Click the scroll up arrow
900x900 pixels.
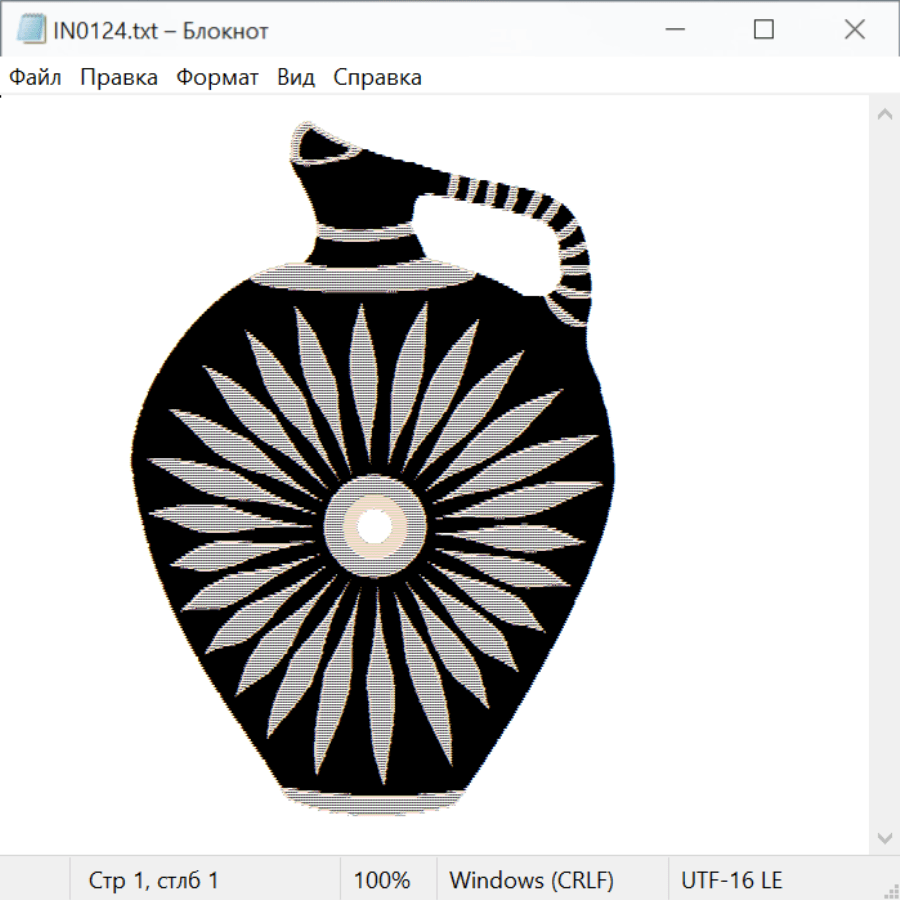(884, 114)
